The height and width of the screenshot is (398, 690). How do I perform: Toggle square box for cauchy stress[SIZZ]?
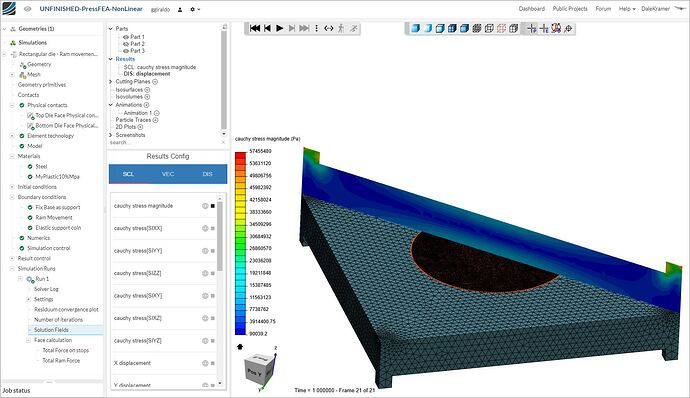pyautogui.click(x=213, y=273)
